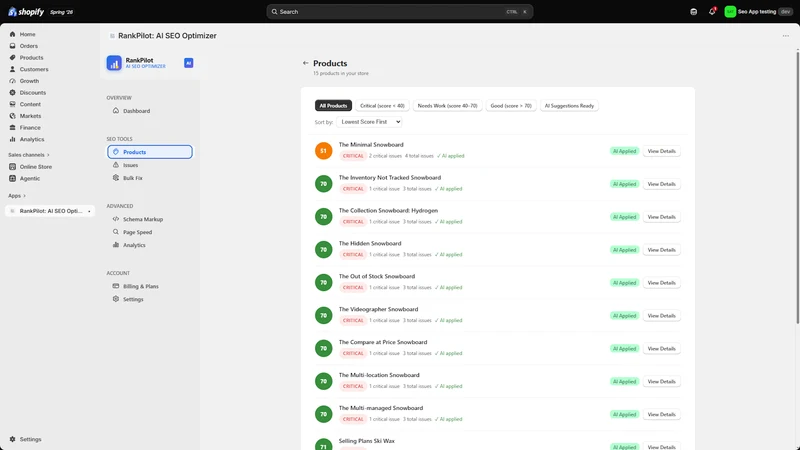Click the title The Multi-location Snowboard
Image resolution: width=800 pixels, height=450 pixels.
point(379,375)
